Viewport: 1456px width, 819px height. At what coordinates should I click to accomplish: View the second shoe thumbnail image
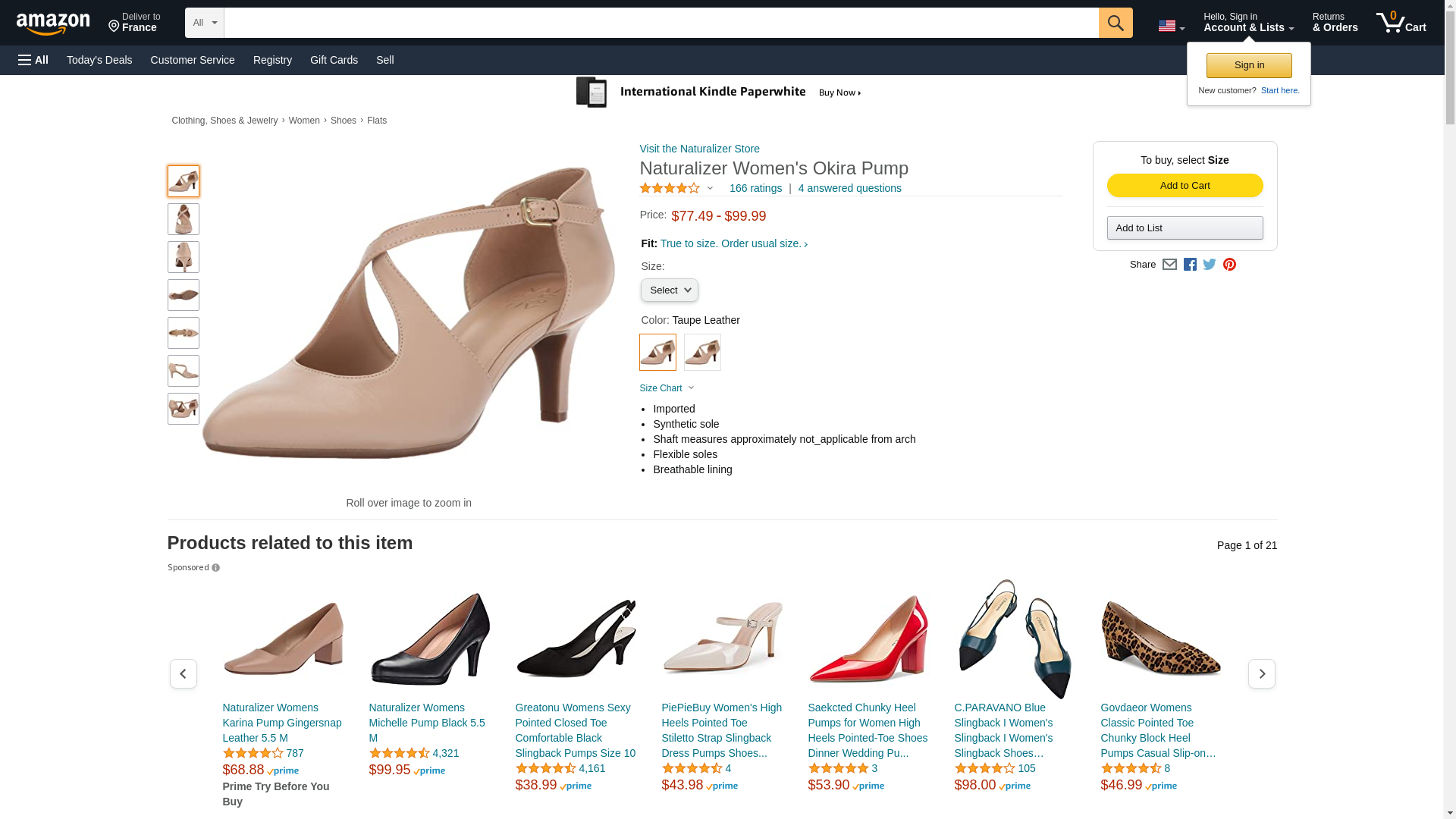tap(184, 219)
